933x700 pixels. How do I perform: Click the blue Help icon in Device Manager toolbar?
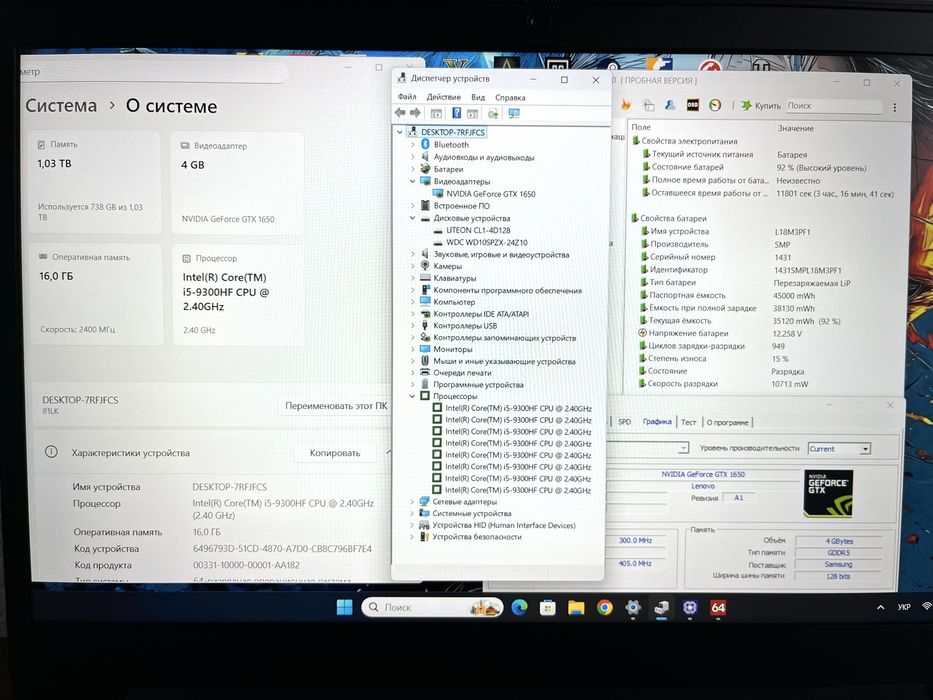pos(456,113)
